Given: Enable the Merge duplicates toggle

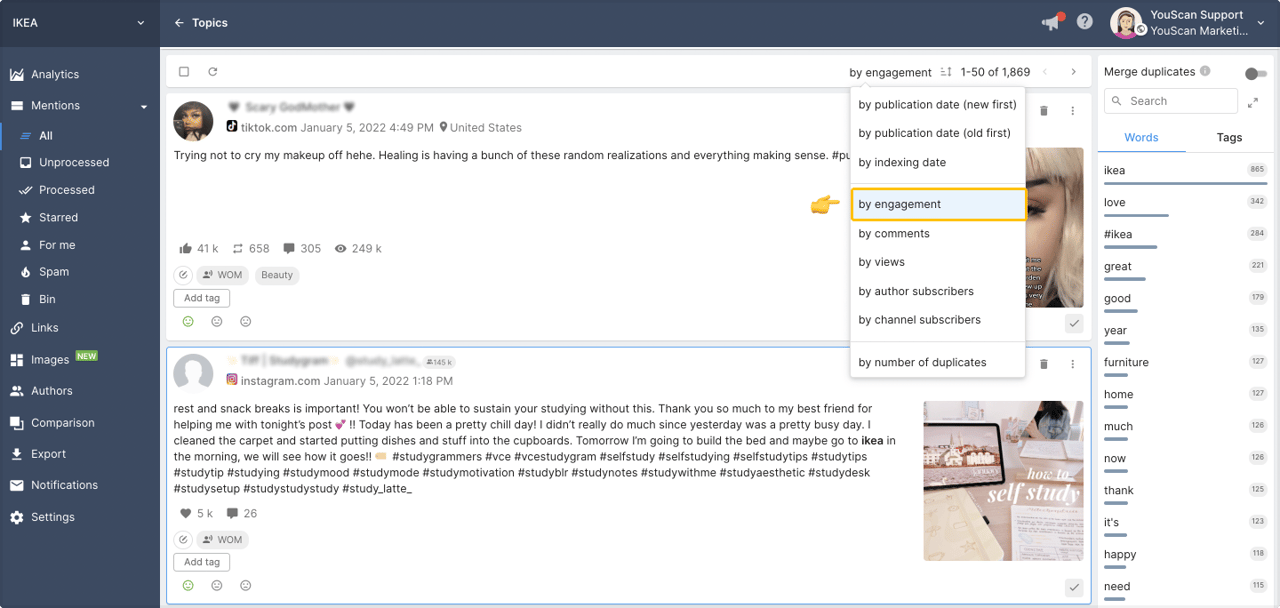Looking at the screenshot, I should coord(1258,73).
